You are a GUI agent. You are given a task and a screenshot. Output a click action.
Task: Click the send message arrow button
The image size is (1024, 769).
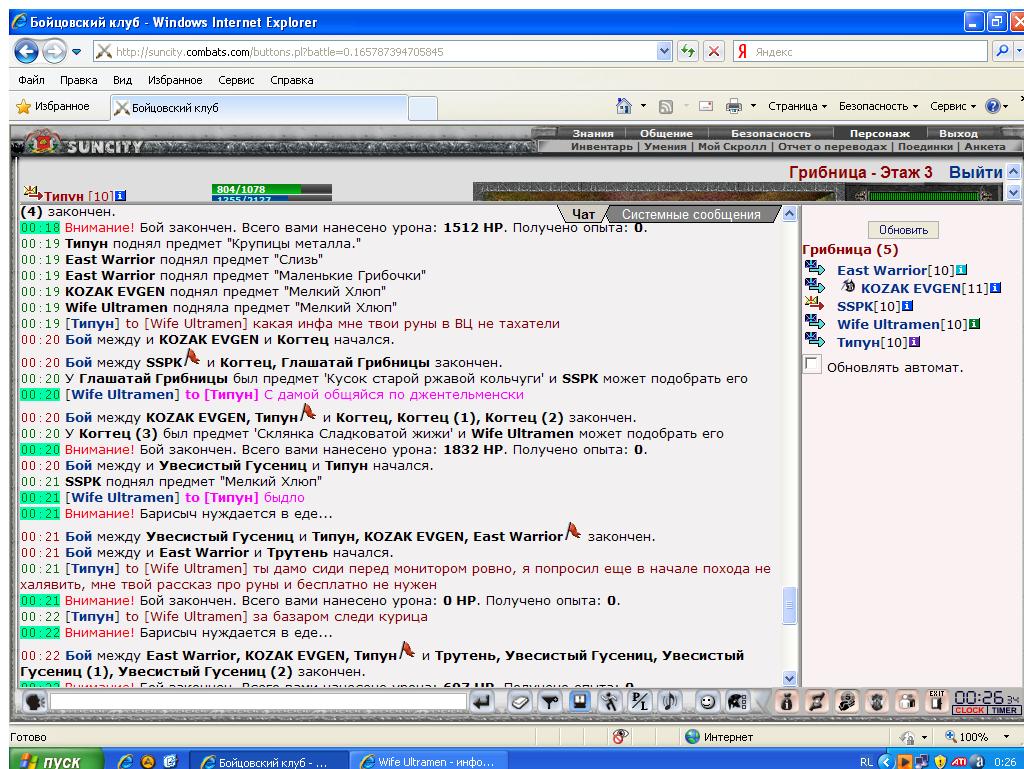coord(481,702)
